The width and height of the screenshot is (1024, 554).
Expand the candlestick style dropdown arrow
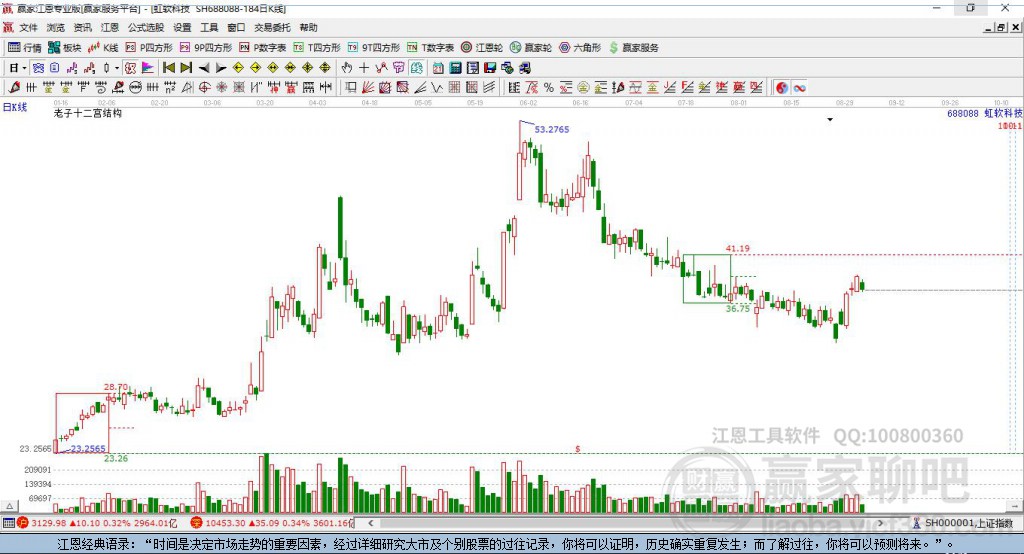tap(117, 68)
